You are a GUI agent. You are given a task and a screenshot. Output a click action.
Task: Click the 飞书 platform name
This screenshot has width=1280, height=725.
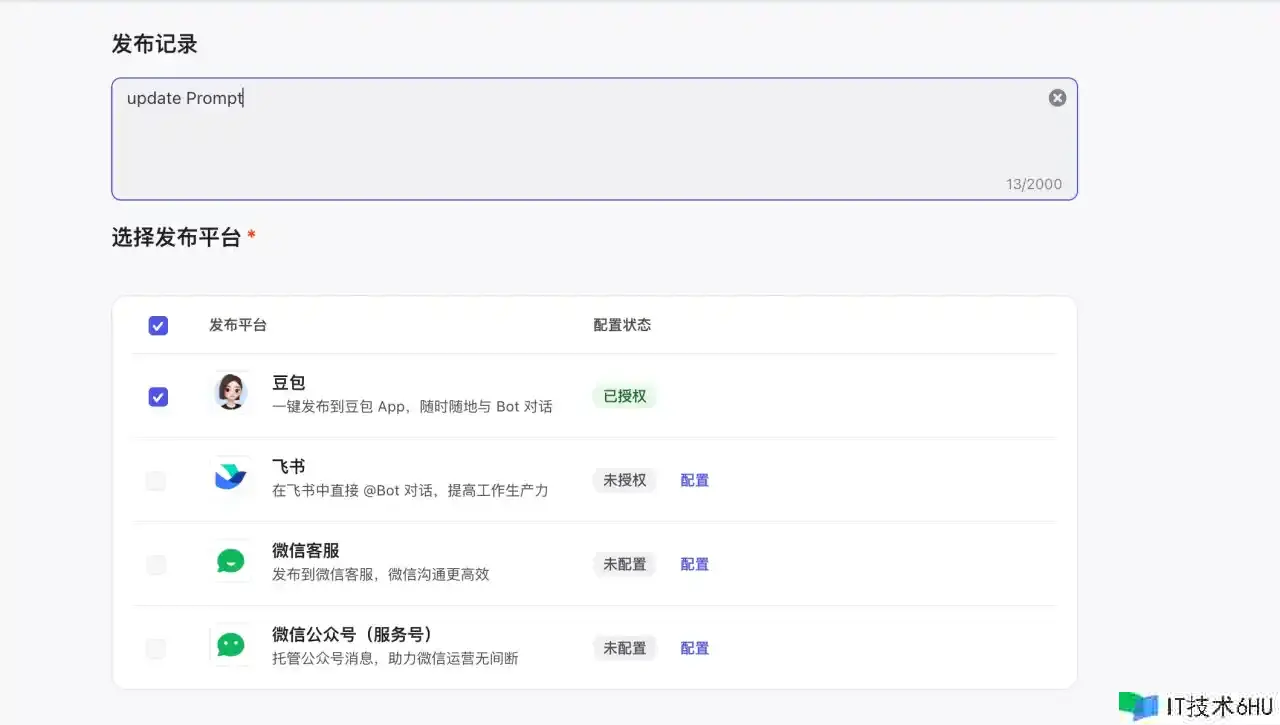(289, 467)
